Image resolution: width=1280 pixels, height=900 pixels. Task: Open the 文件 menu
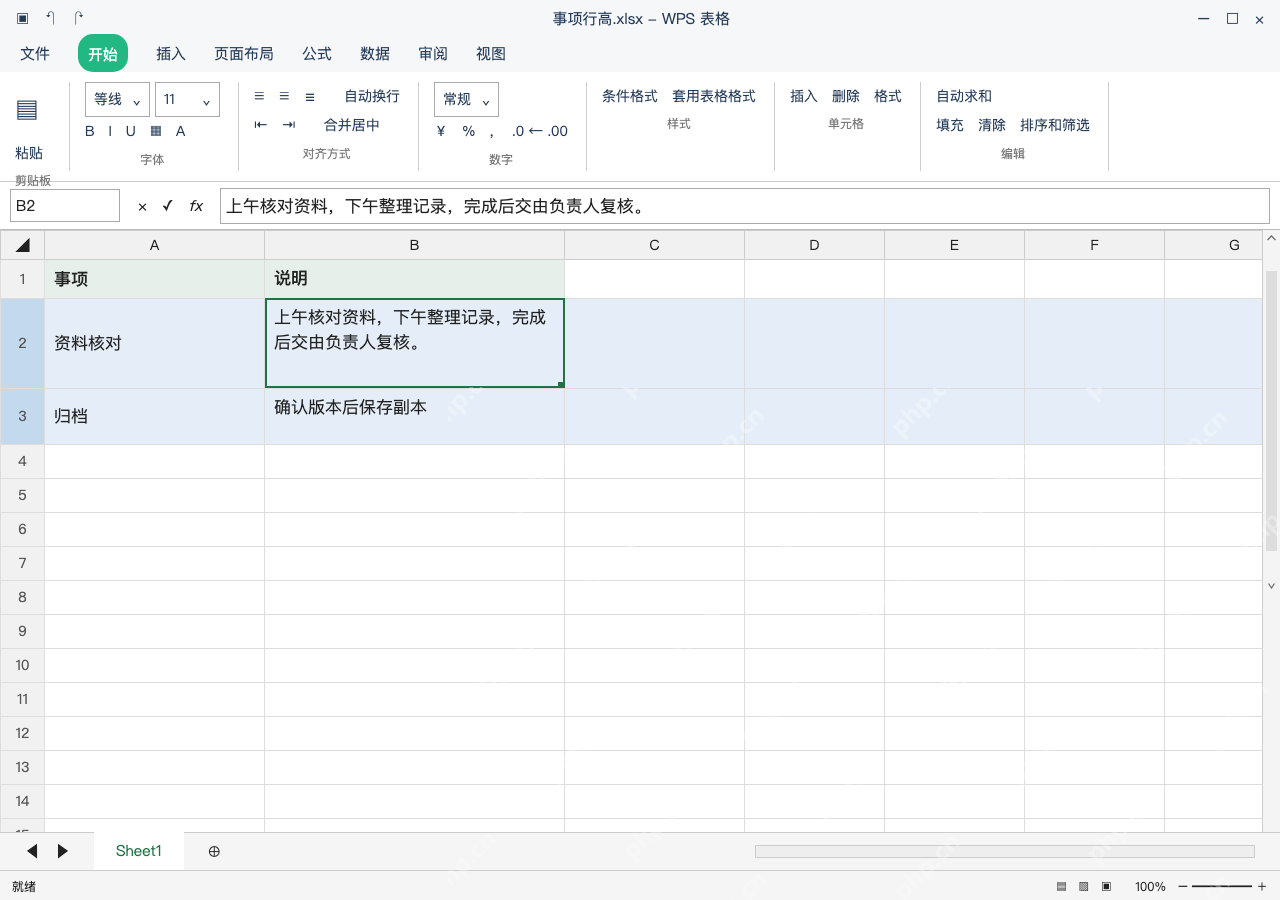point(35,54)
